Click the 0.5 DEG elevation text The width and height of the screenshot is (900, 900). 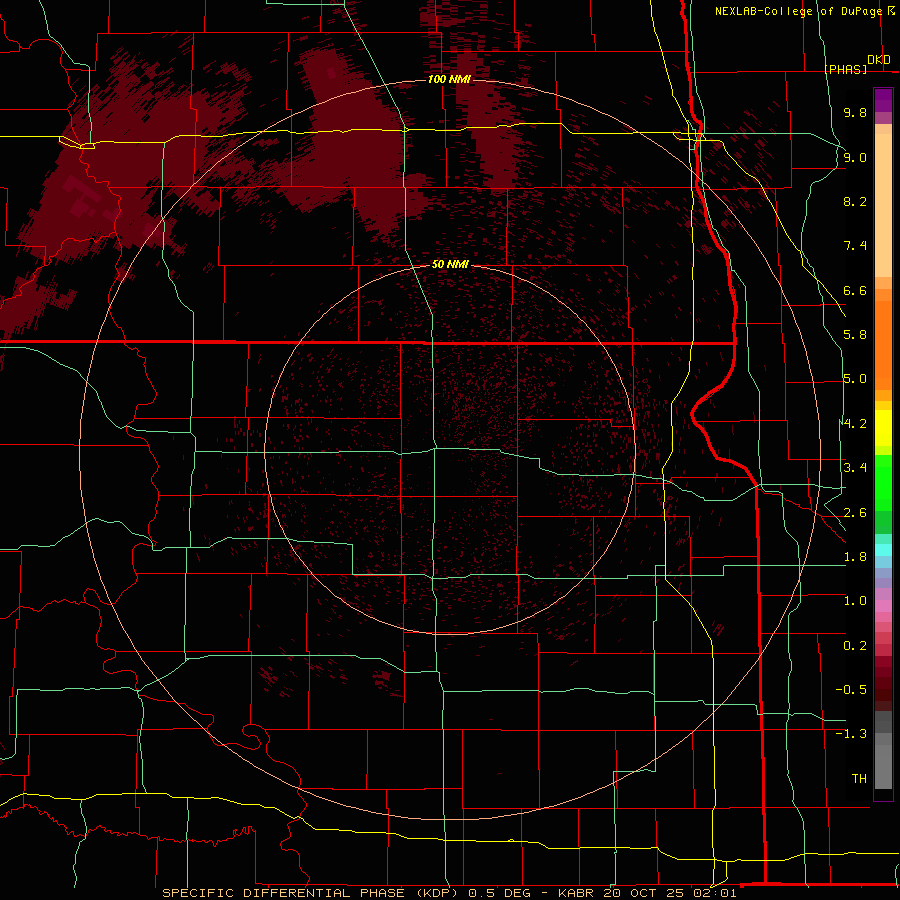coord(499,893)
